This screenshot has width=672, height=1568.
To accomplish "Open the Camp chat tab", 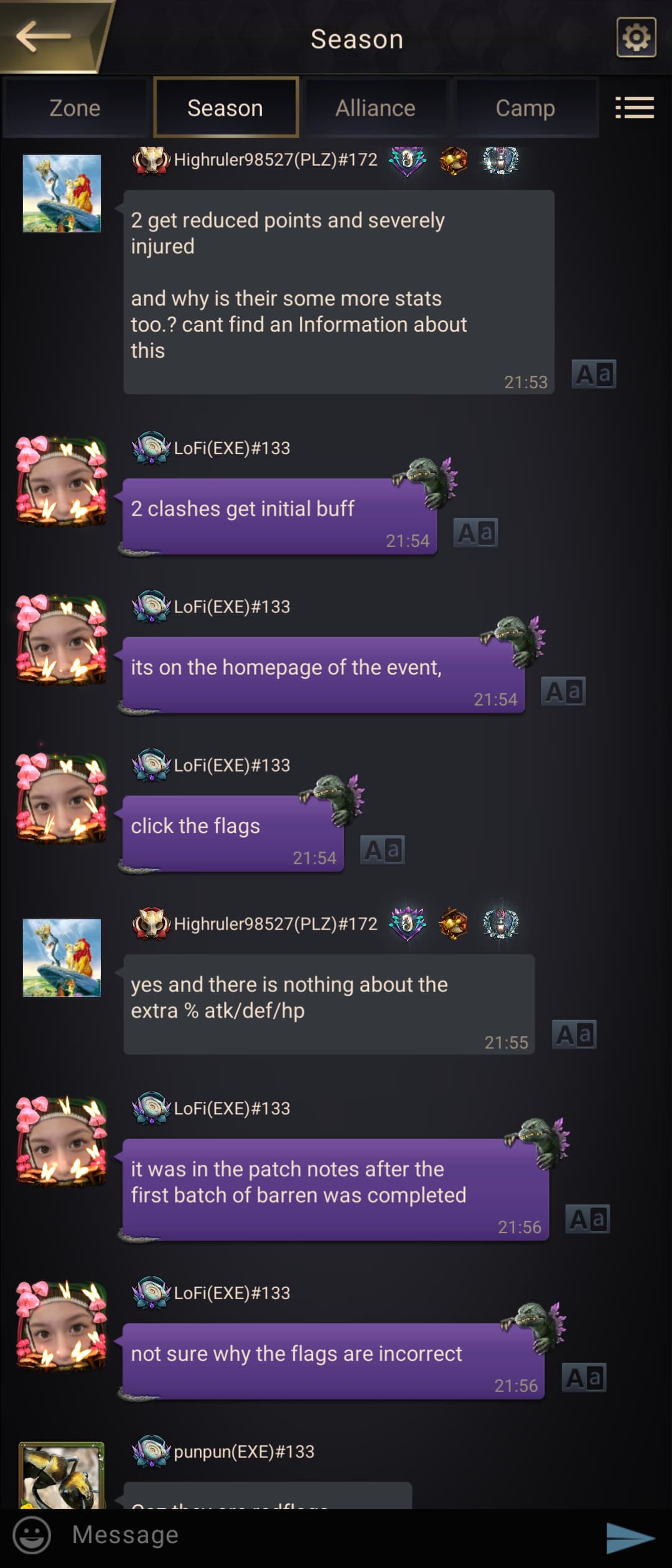I will pyautogui.click(x=526, y=108).
